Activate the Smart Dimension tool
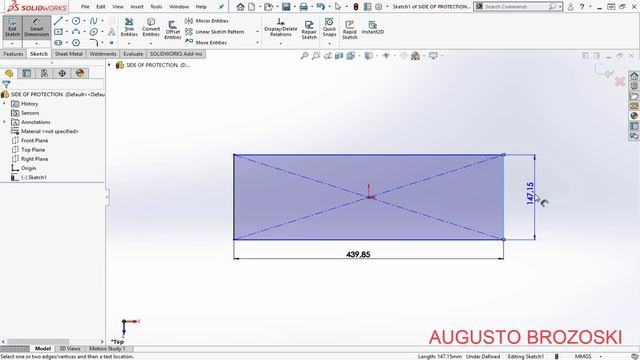640x360 pixels. point(36,27)
